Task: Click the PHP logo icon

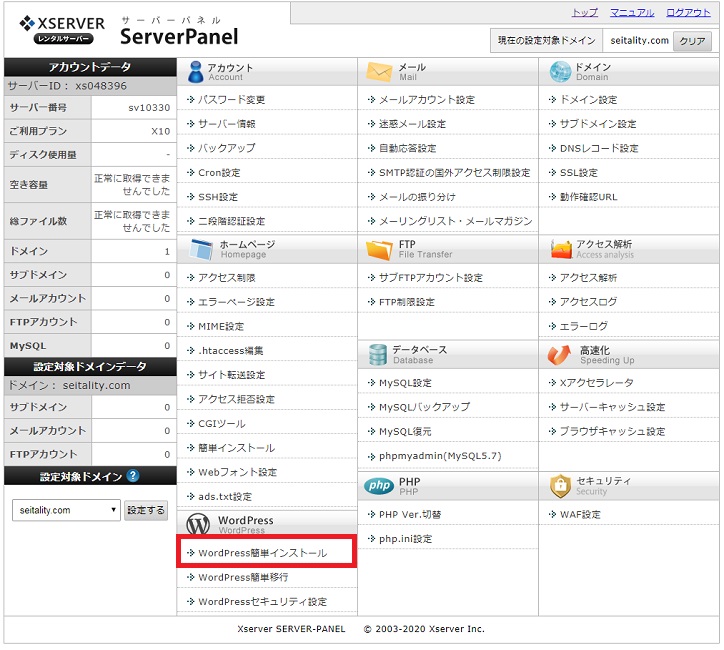Action: [379, 486]
